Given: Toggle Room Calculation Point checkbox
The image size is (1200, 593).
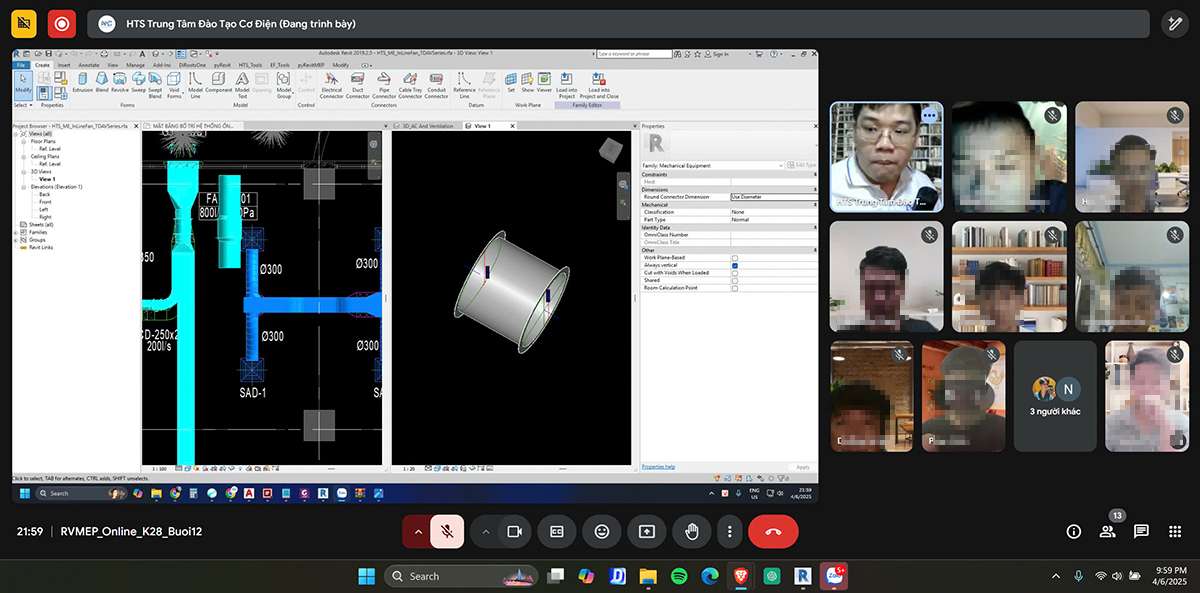Looking at the screenshot, I should (735, 288).
